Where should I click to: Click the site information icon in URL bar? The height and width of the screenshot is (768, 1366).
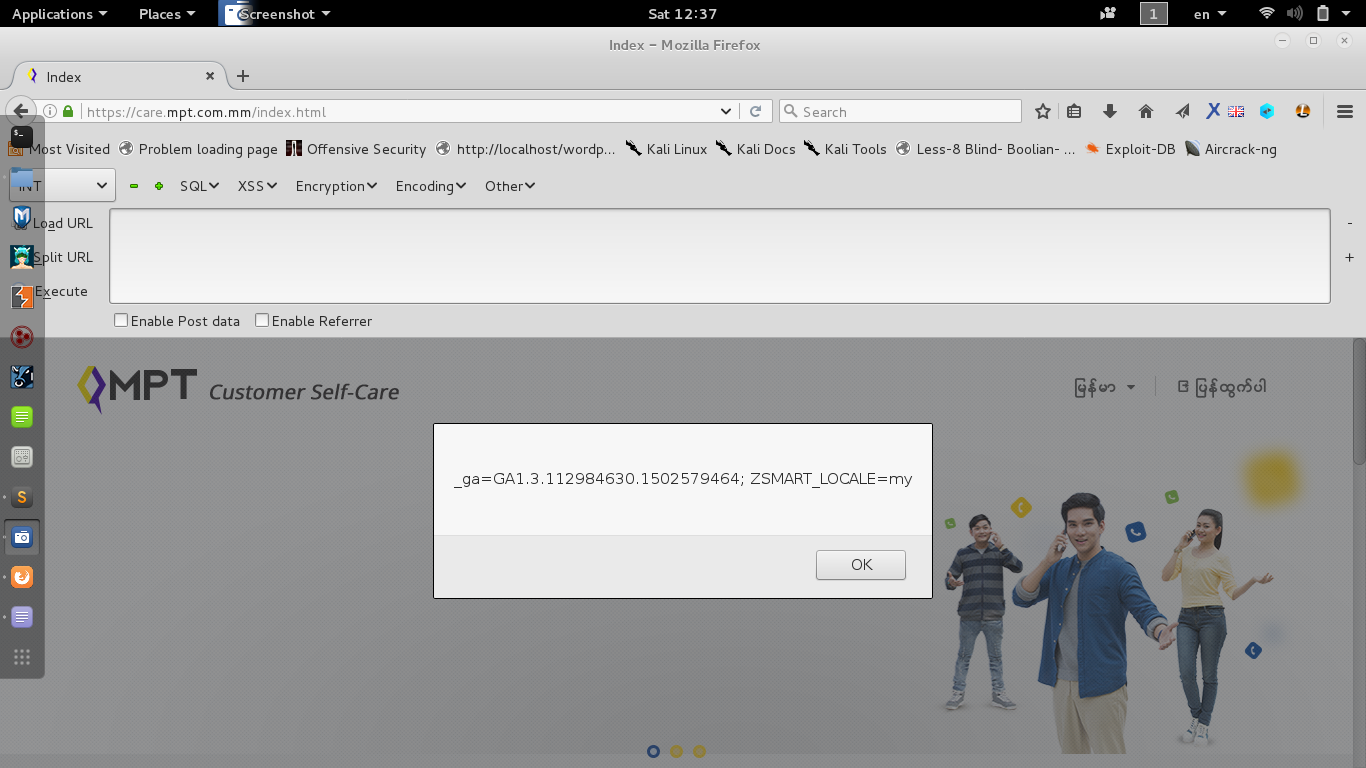pyautogui.click(x=50, y=112)
